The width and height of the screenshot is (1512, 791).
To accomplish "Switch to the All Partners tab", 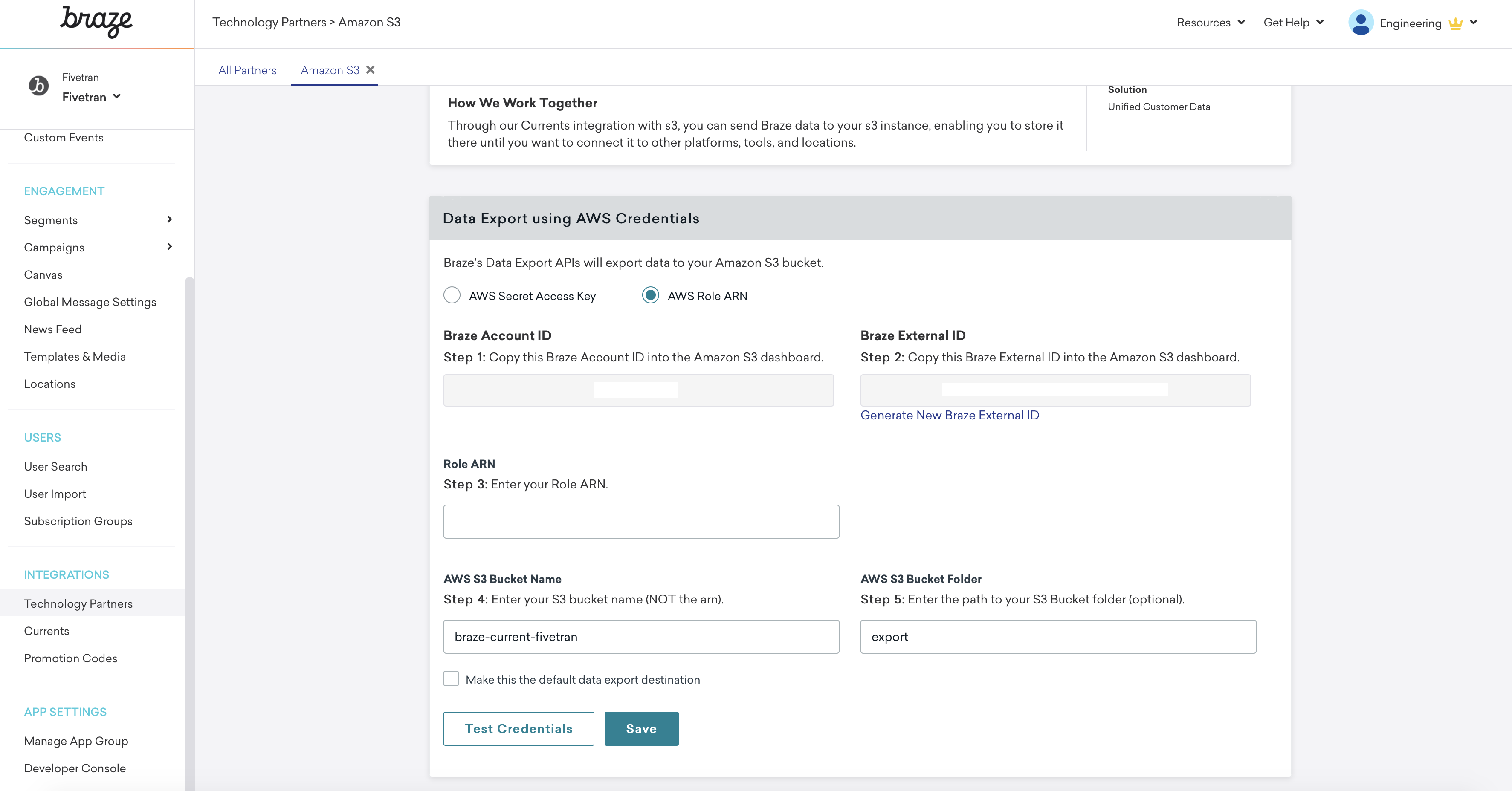I will click(x=247, y=70).
